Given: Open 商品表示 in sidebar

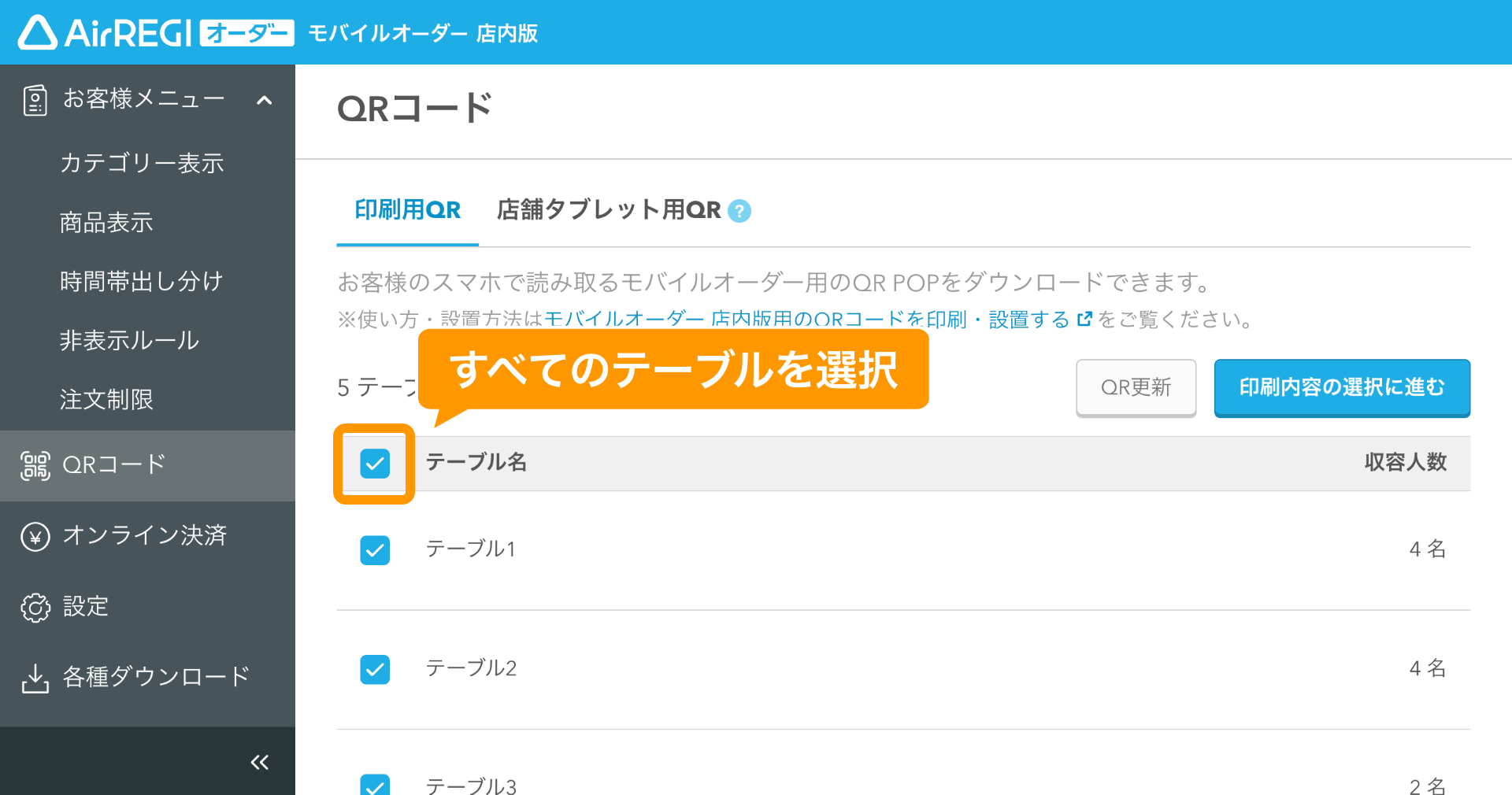Looking at the screenshot, I should coord(106,222).
